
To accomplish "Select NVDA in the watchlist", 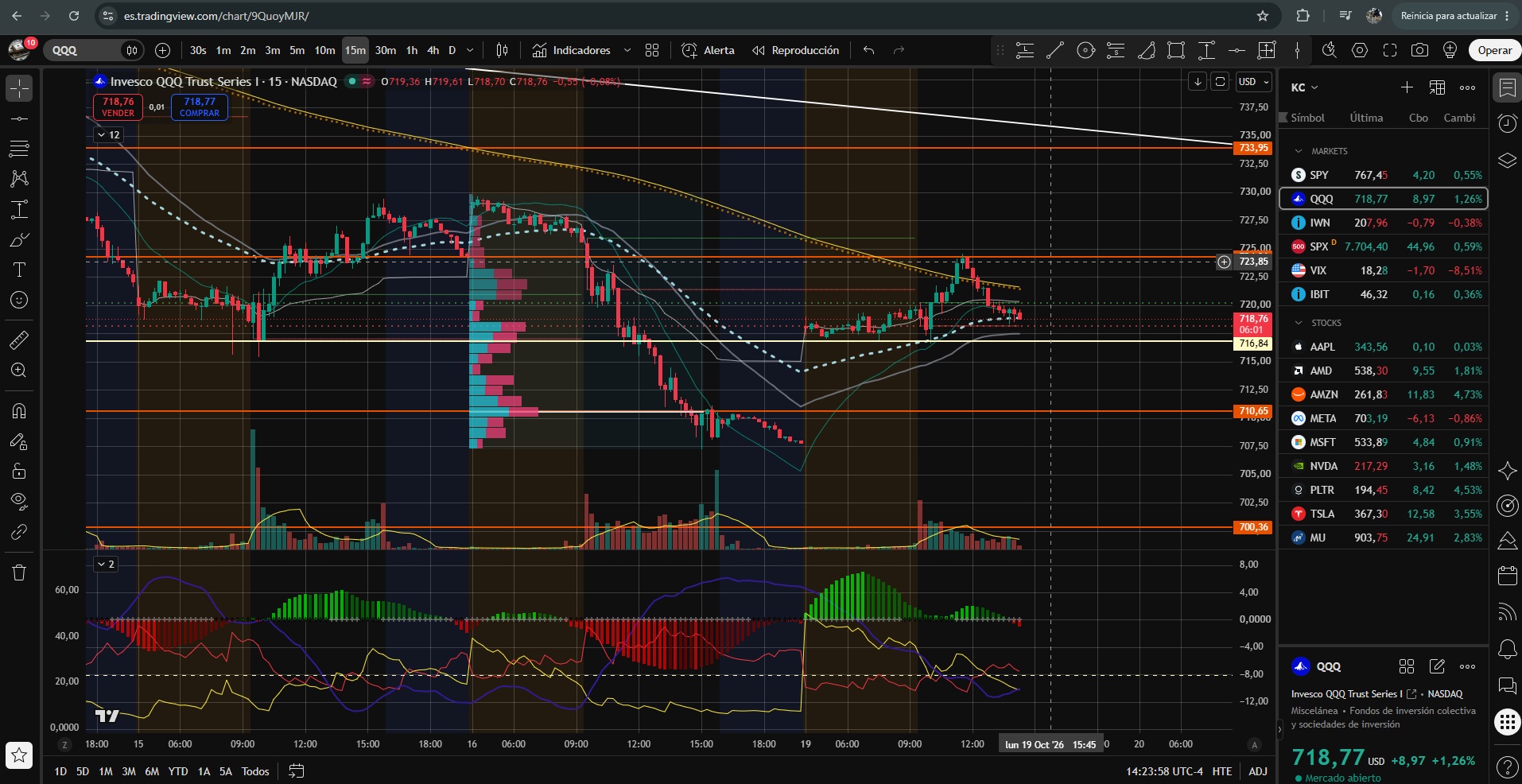I will tap(1384, 466).
